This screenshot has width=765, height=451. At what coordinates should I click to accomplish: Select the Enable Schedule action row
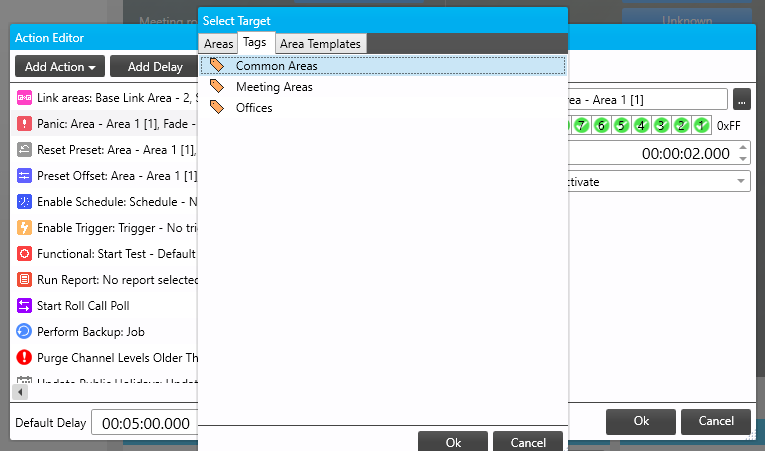(x=104, y=202)
